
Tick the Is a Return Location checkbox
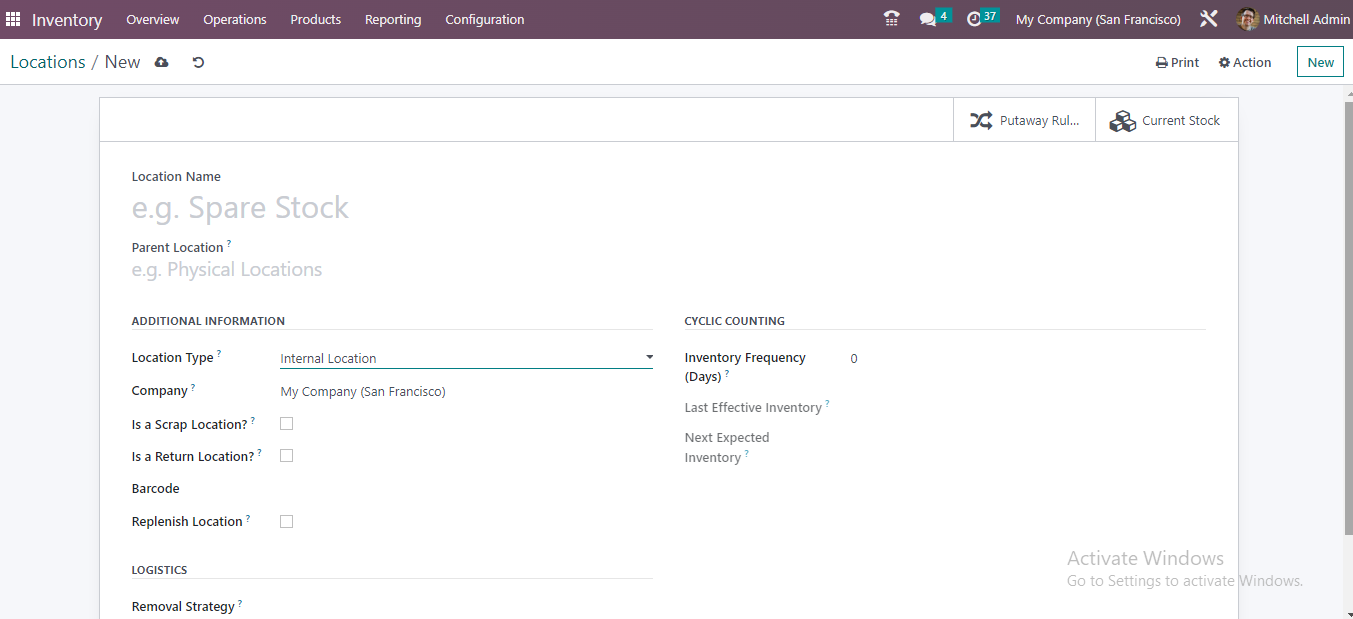point(287,456)
